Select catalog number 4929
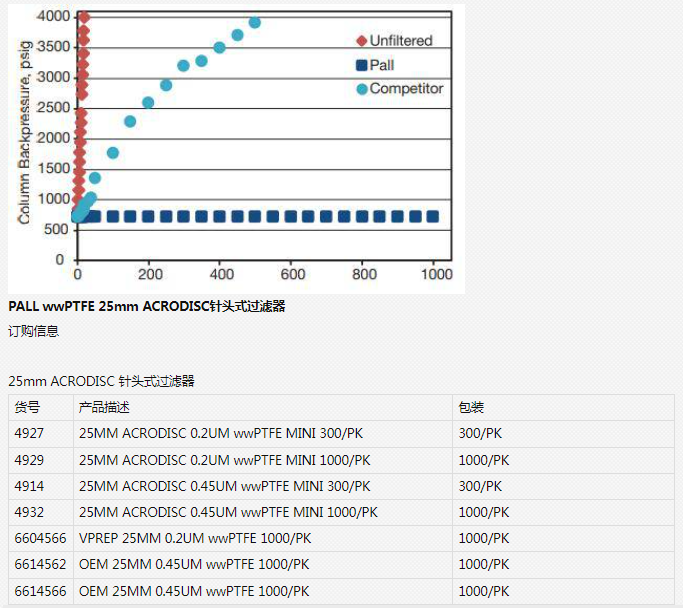 (29, 460)
